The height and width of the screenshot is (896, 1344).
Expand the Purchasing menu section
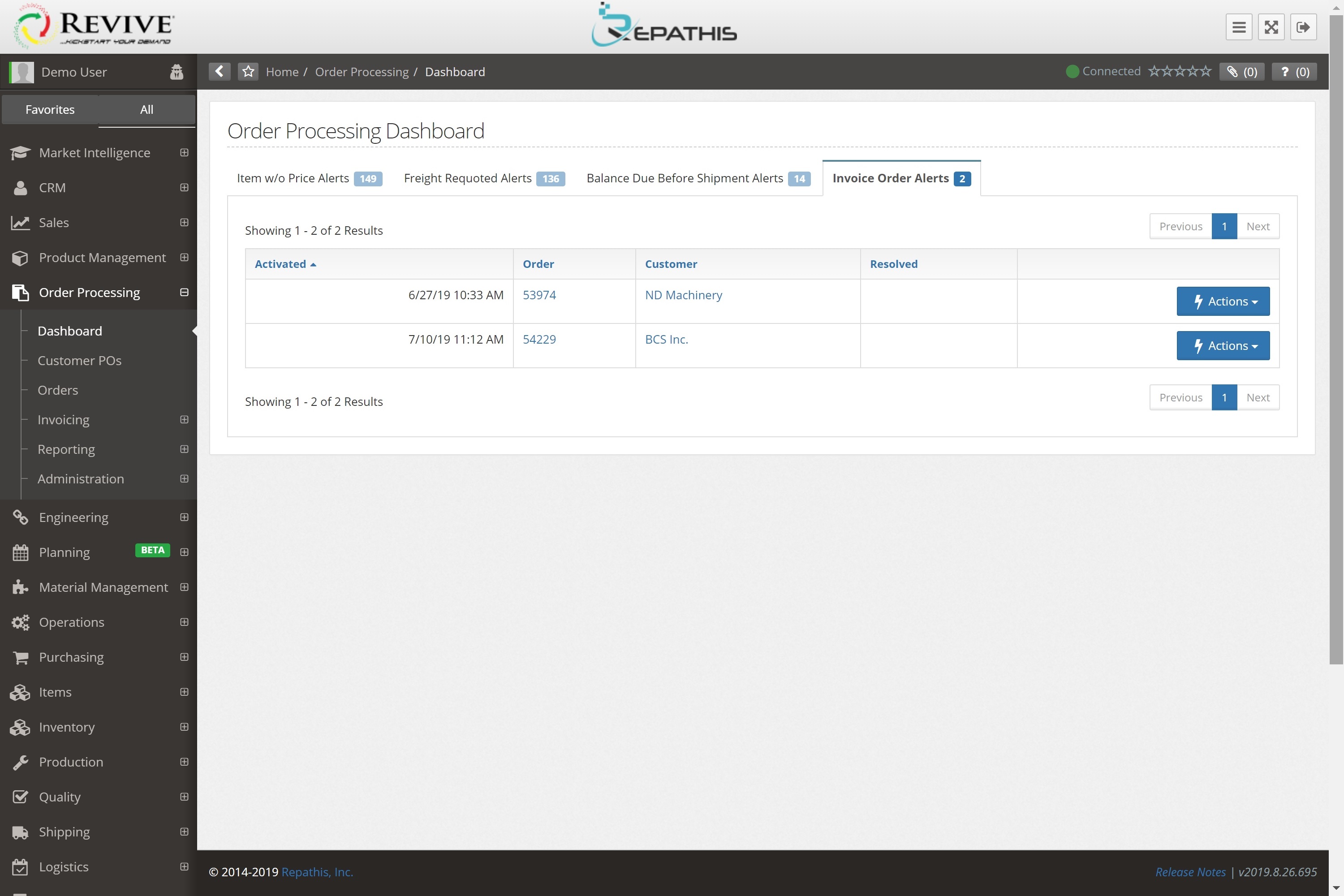[184, 657]
